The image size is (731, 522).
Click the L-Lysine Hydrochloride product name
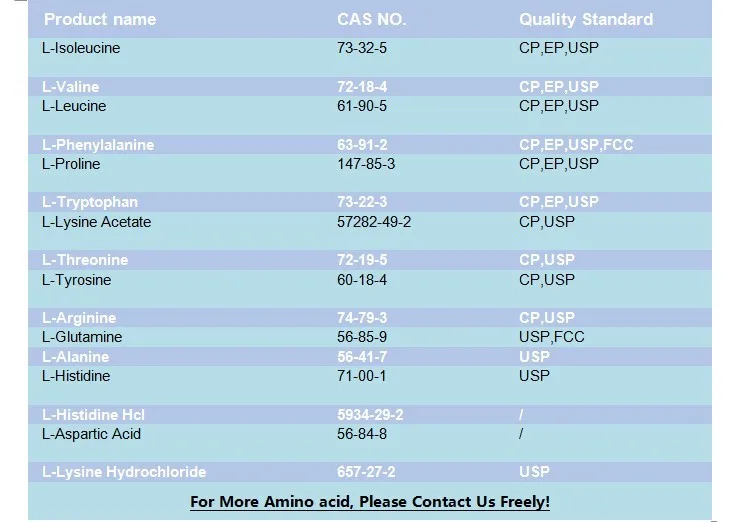point(124,472)
